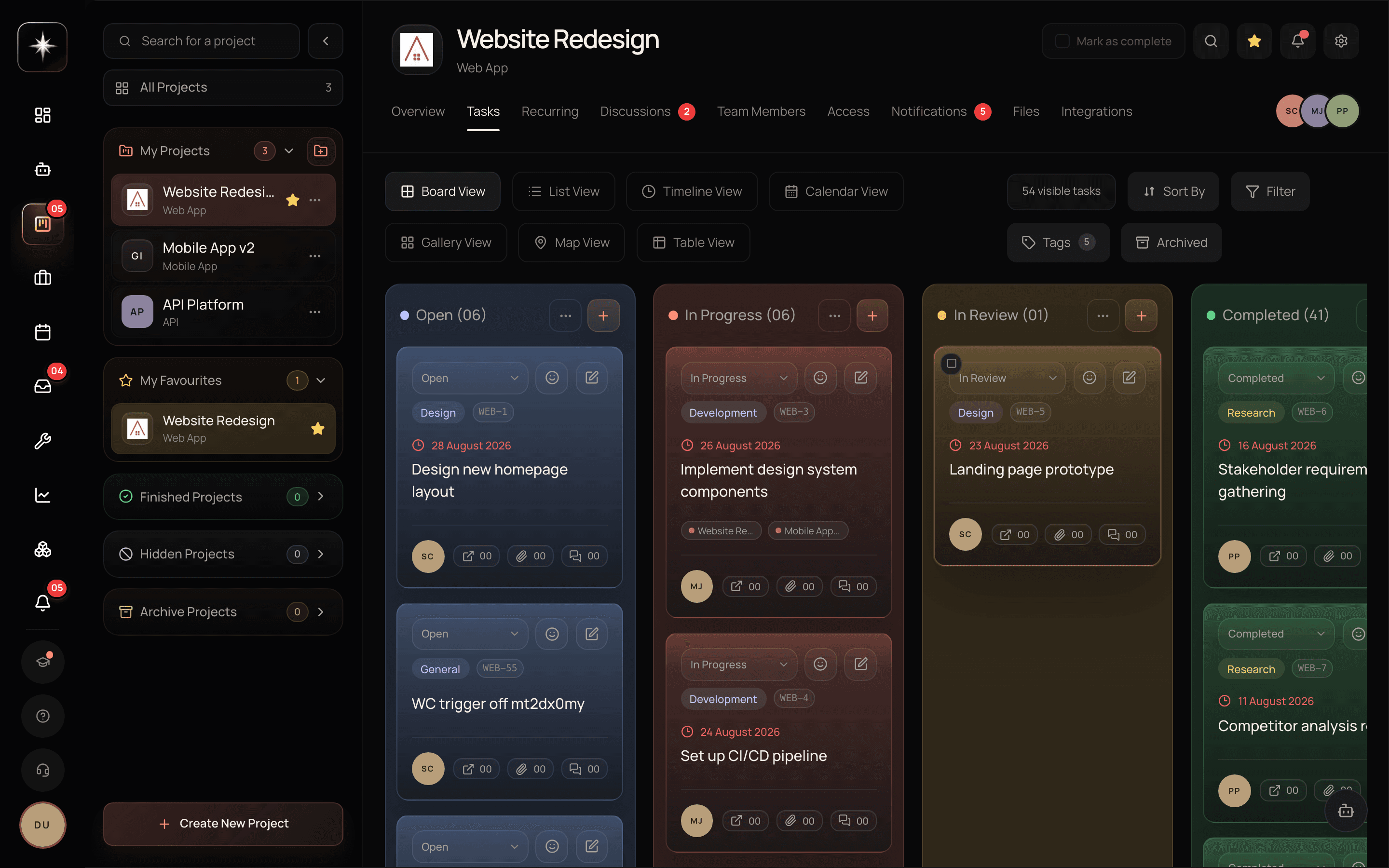
Task: Open more options for the Open column
Action: pyautogui.click(x=565, y=315)
